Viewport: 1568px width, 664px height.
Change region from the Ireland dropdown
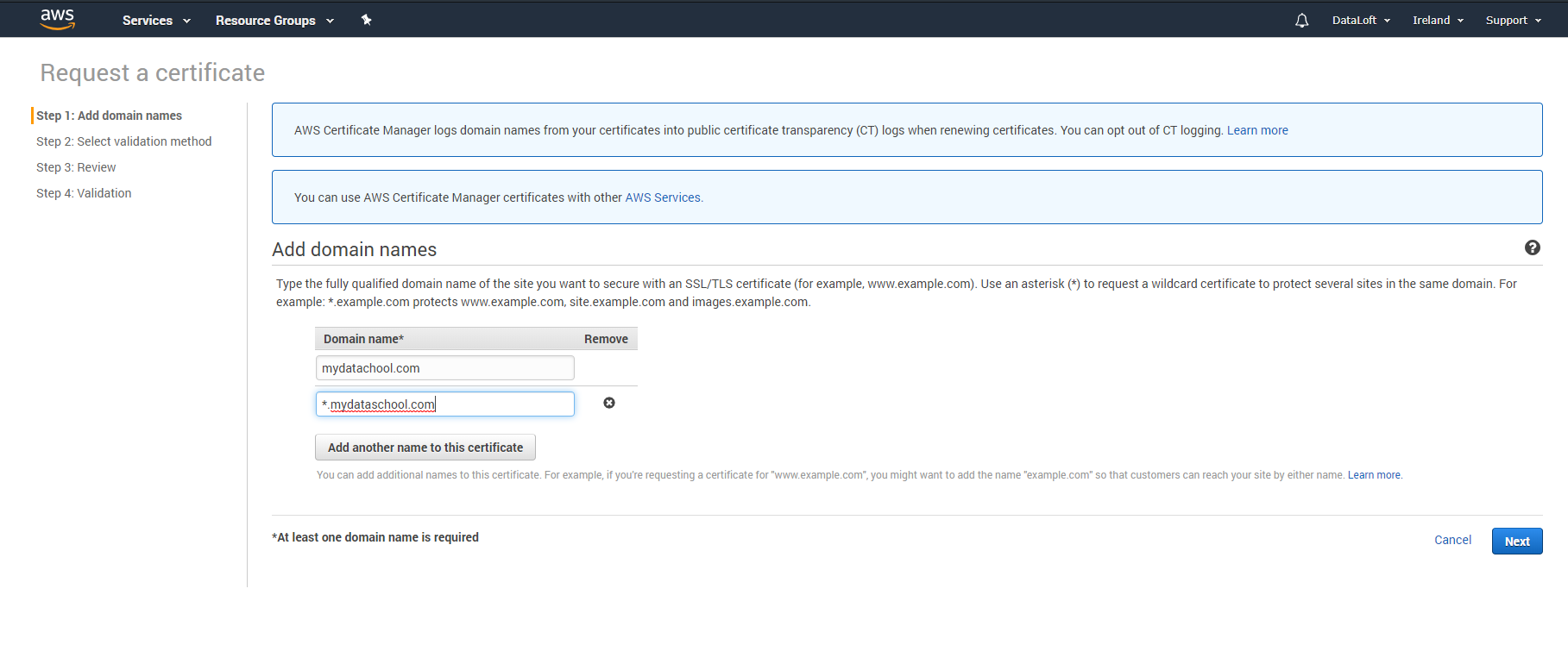click(1438, 20)
